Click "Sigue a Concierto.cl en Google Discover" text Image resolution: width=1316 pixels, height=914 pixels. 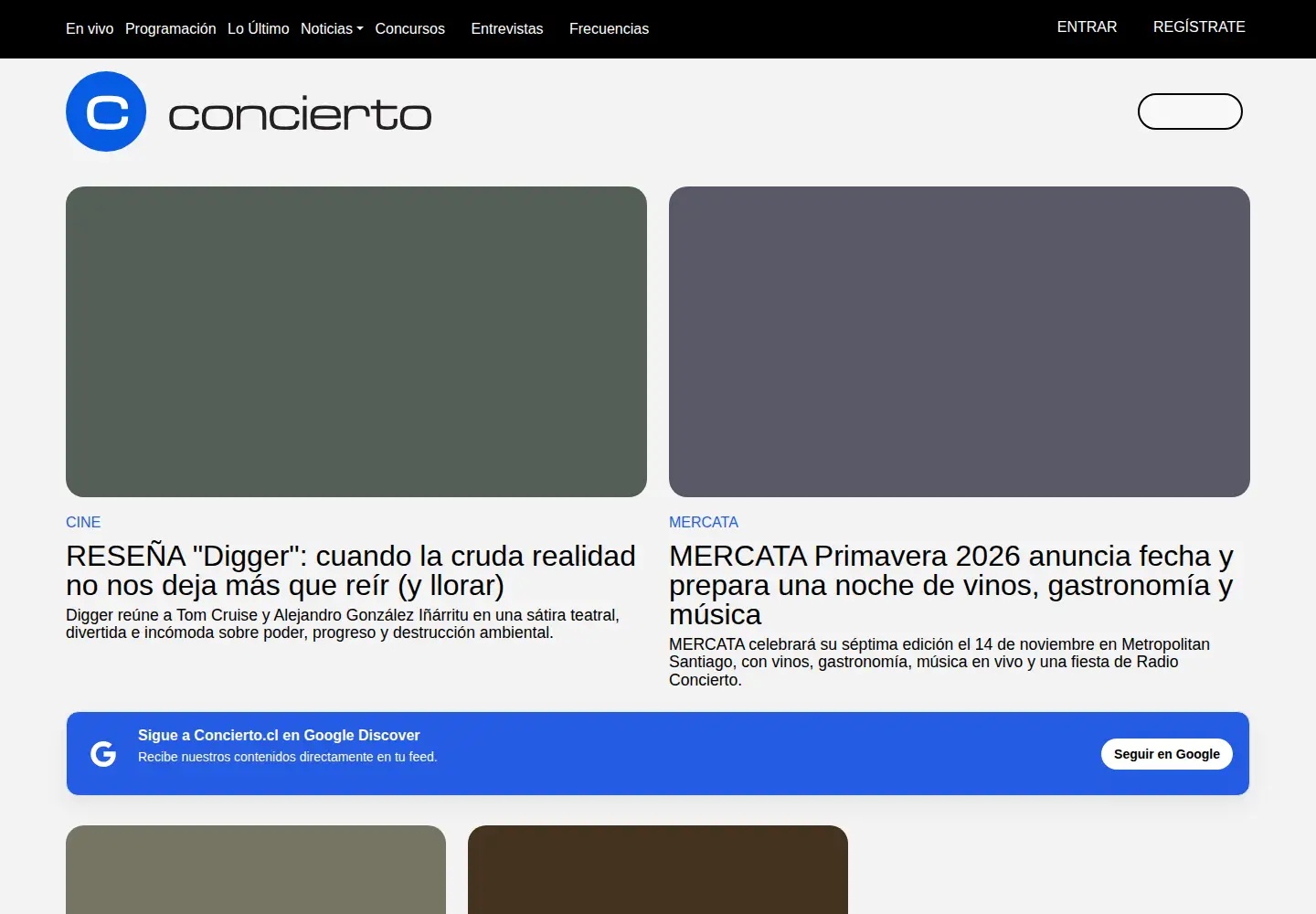(x=279, y=735)
